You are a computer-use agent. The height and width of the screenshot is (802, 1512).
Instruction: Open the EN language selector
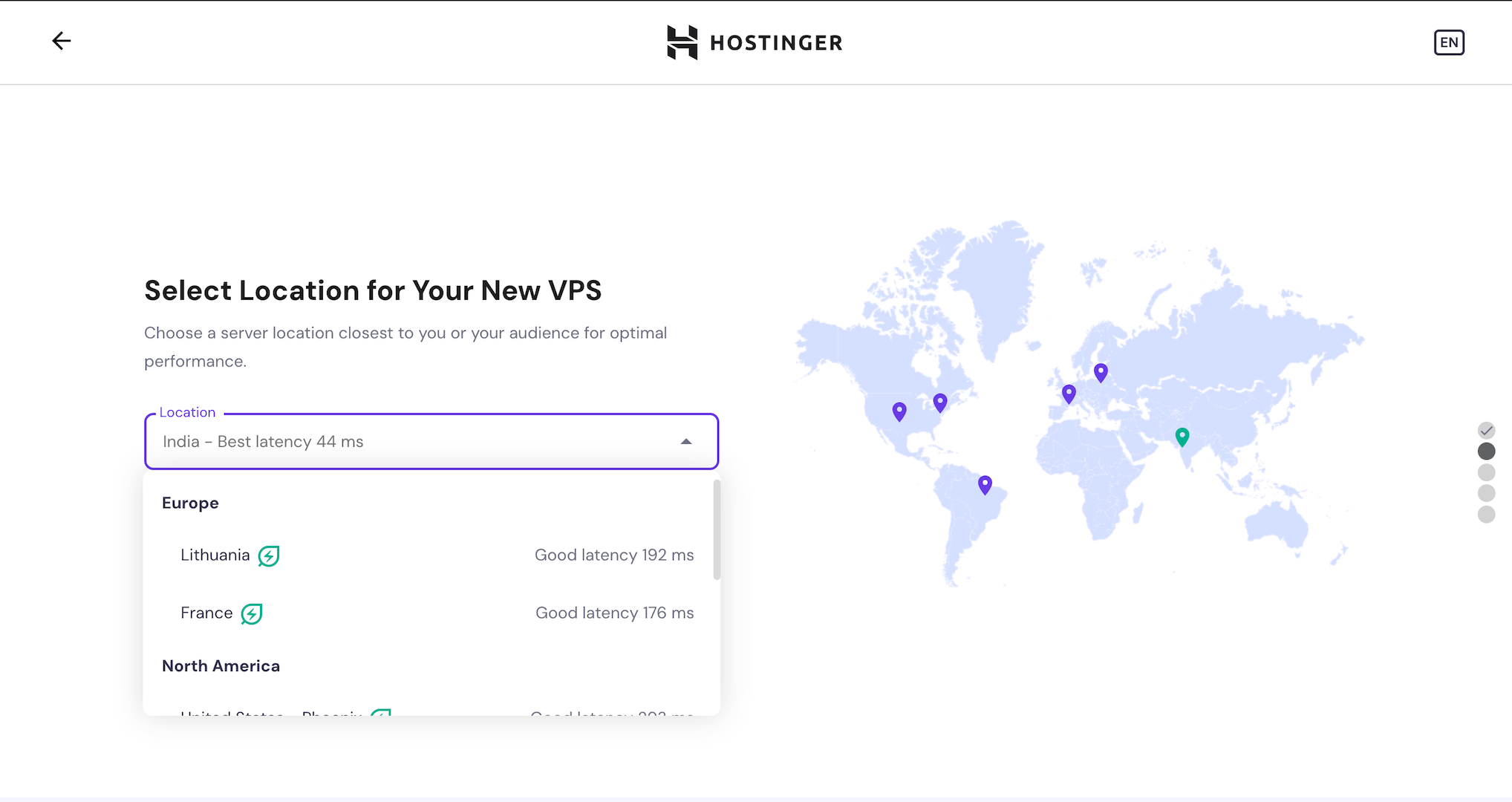click(x=1448, y=42)
